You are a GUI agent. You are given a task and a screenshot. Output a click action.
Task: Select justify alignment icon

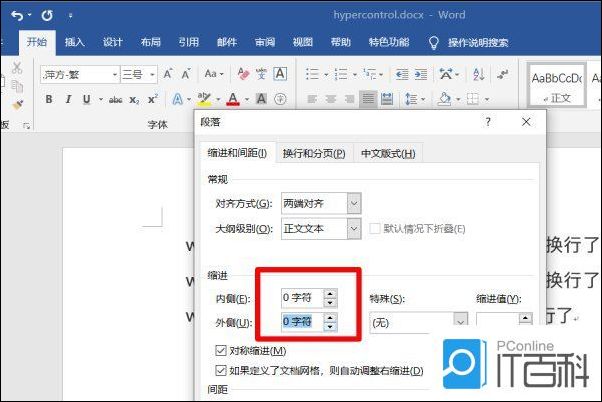368,99
